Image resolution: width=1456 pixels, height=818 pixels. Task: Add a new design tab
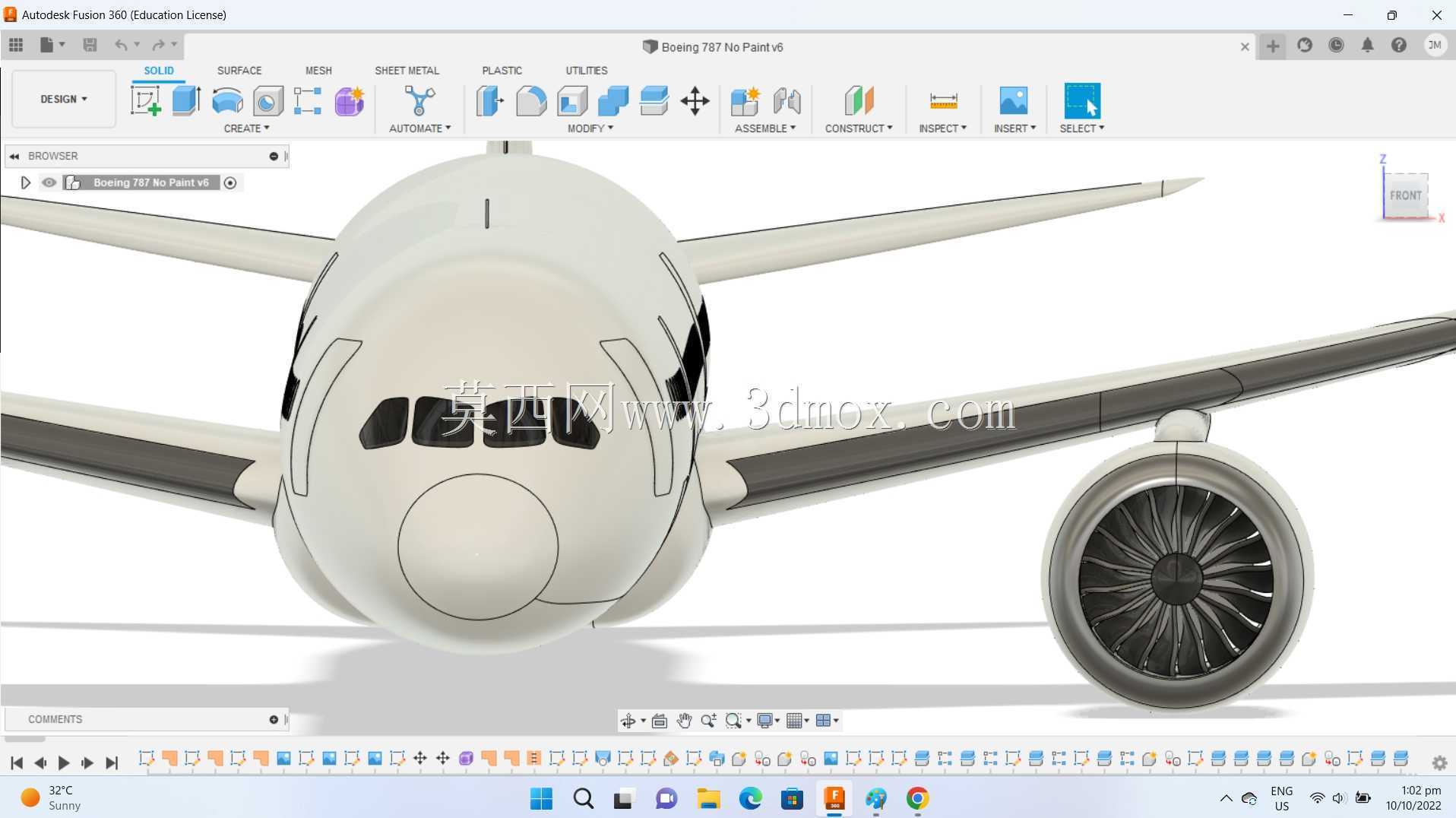pos(1273,46)
